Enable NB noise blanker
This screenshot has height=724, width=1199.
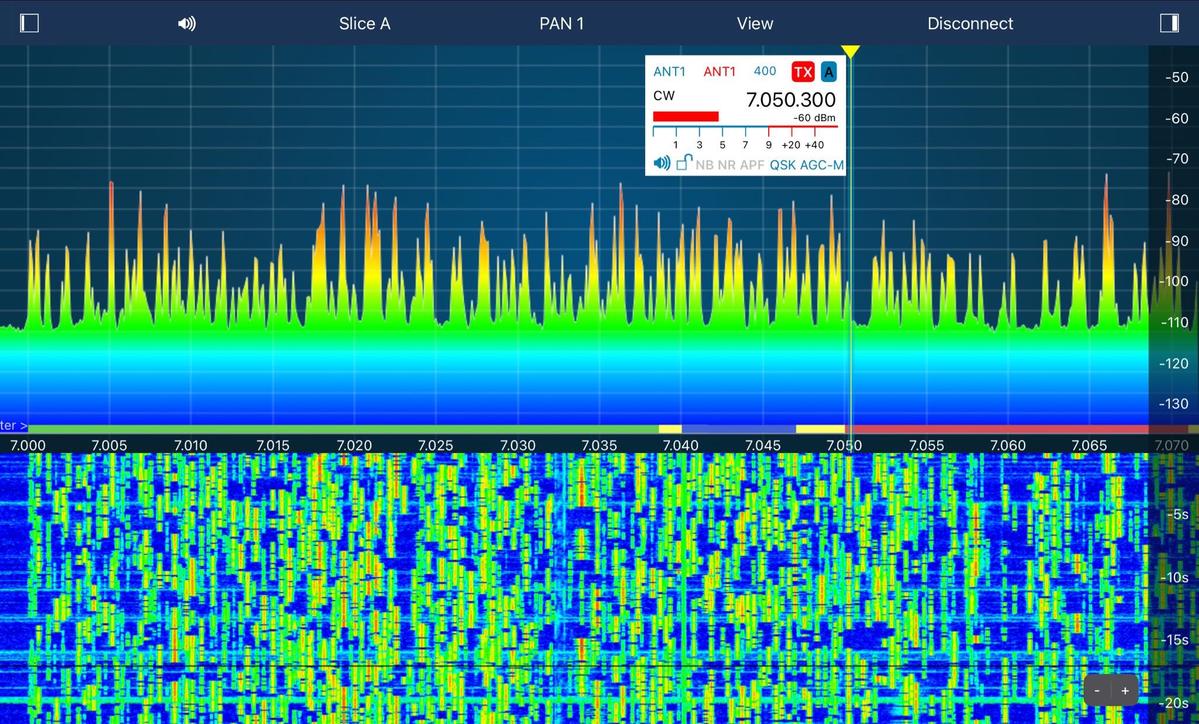click(705, 164)
